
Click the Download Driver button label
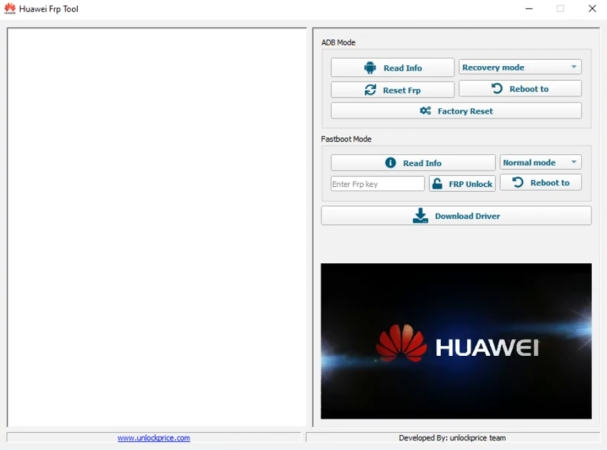(467, 216)
